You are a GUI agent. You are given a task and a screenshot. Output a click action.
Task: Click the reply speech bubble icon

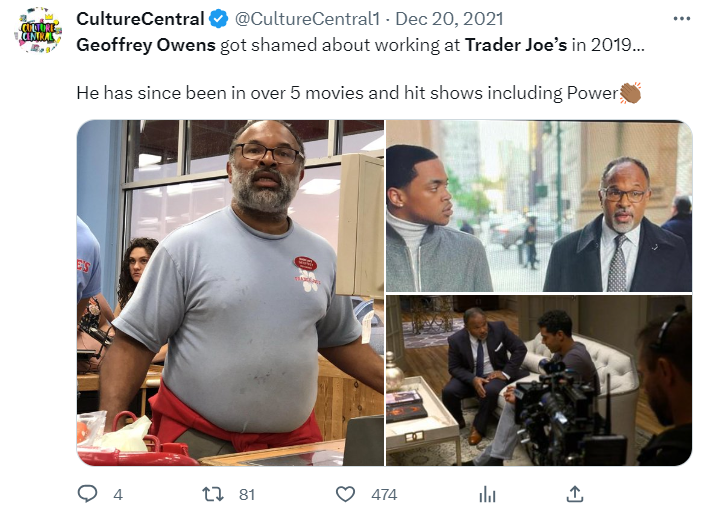pos(87,494)
